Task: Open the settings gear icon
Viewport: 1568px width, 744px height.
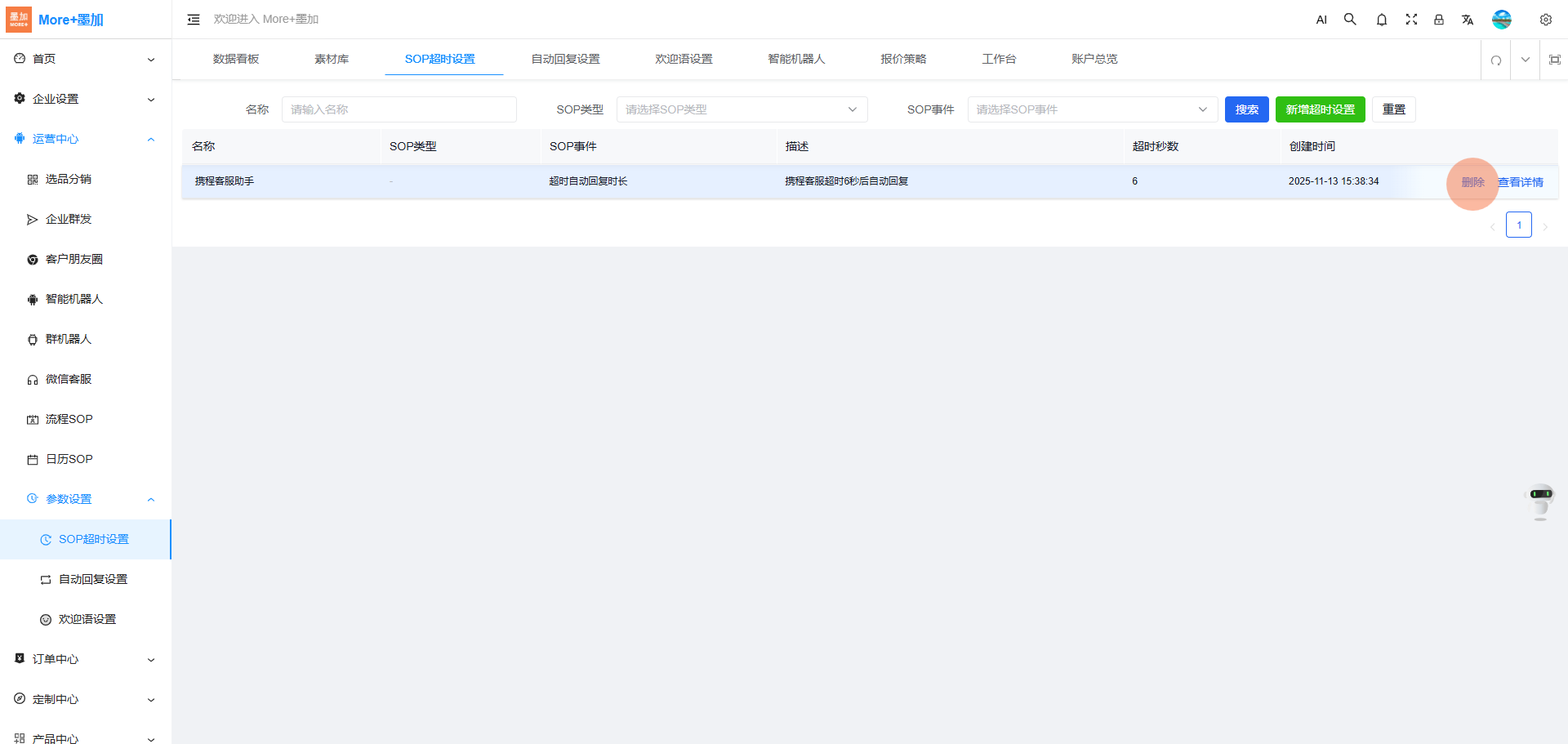Action: pyautogui.click(x=1545, y=20)
